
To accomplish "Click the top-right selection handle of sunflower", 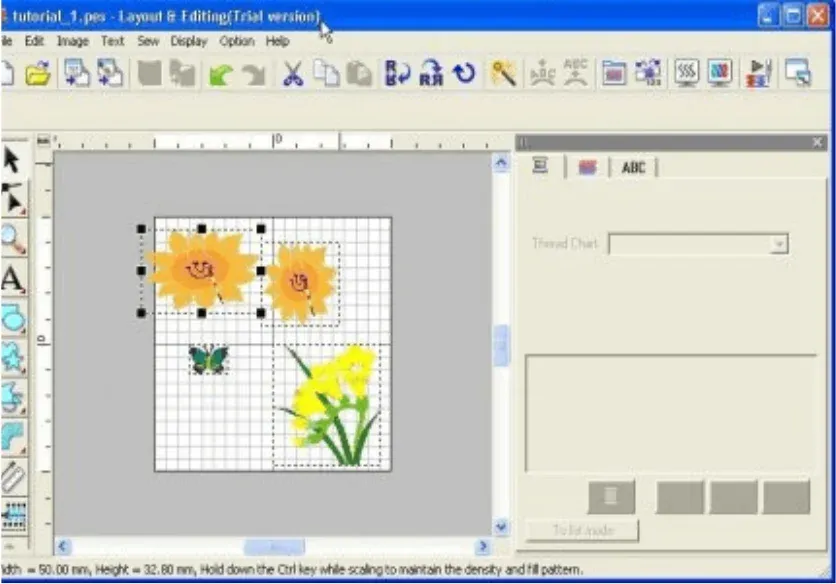I will pyautogui.click(x=261, y=229).
